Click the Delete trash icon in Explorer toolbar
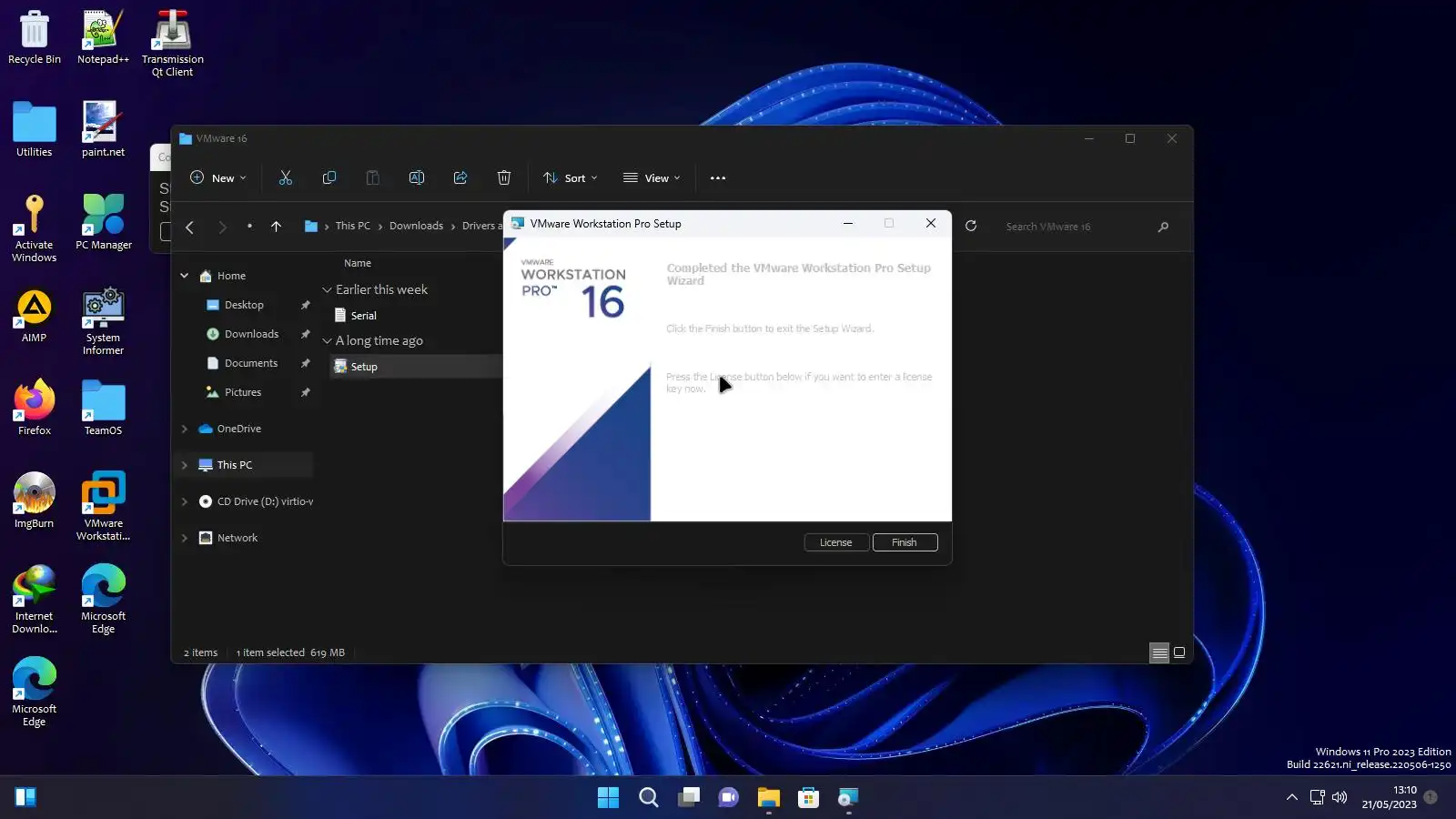 pyautogui.click(x=504, y=178)
